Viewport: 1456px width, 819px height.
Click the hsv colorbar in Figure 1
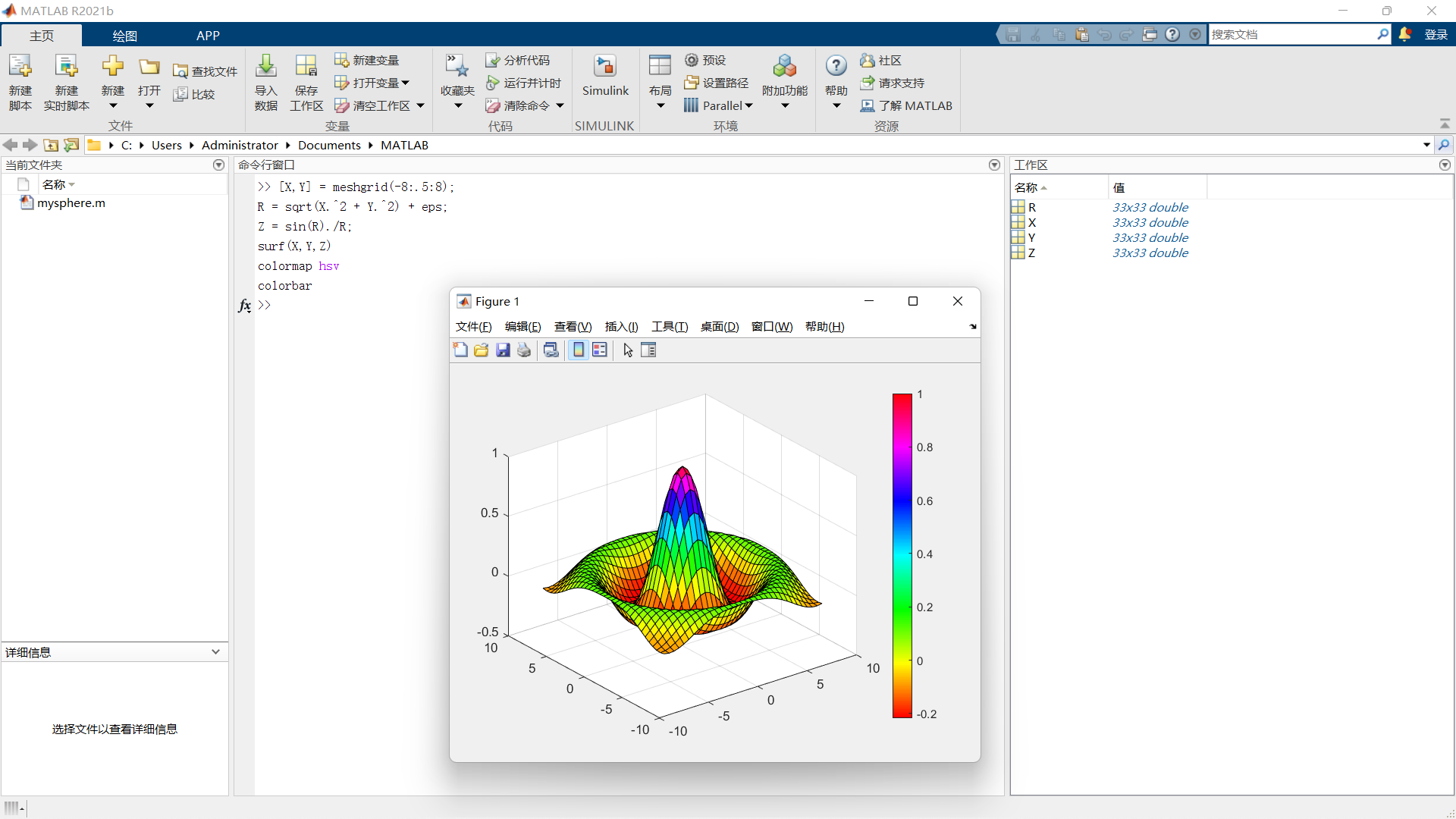tap(902, 556)
